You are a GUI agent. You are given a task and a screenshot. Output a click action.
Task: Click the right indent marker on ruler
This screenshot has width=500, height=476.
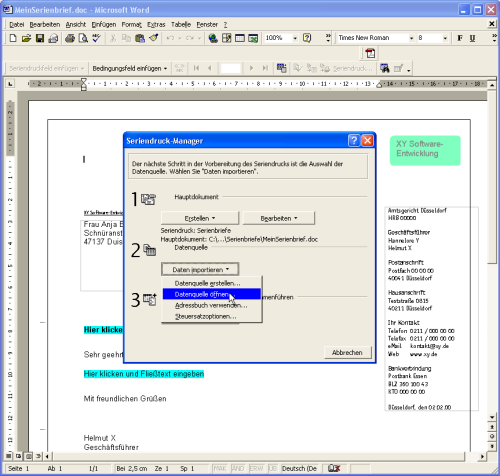point(379,85)
